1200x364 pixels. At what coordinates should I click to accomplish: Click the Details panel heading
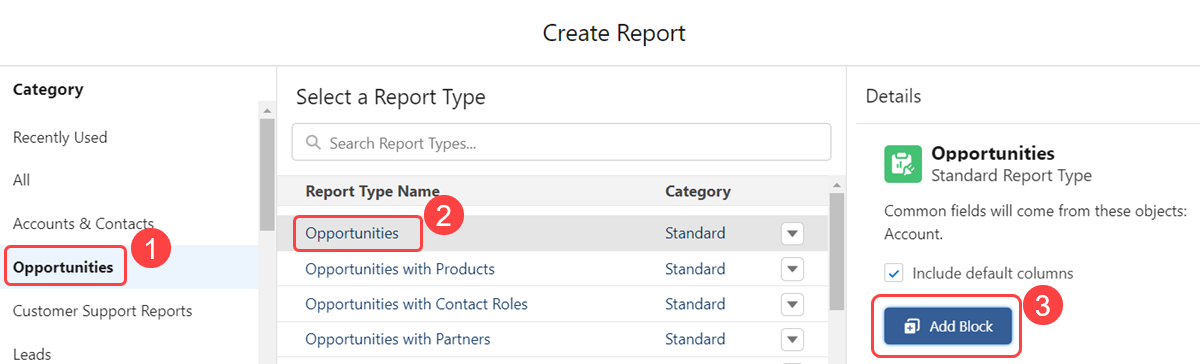pos(893,97)
